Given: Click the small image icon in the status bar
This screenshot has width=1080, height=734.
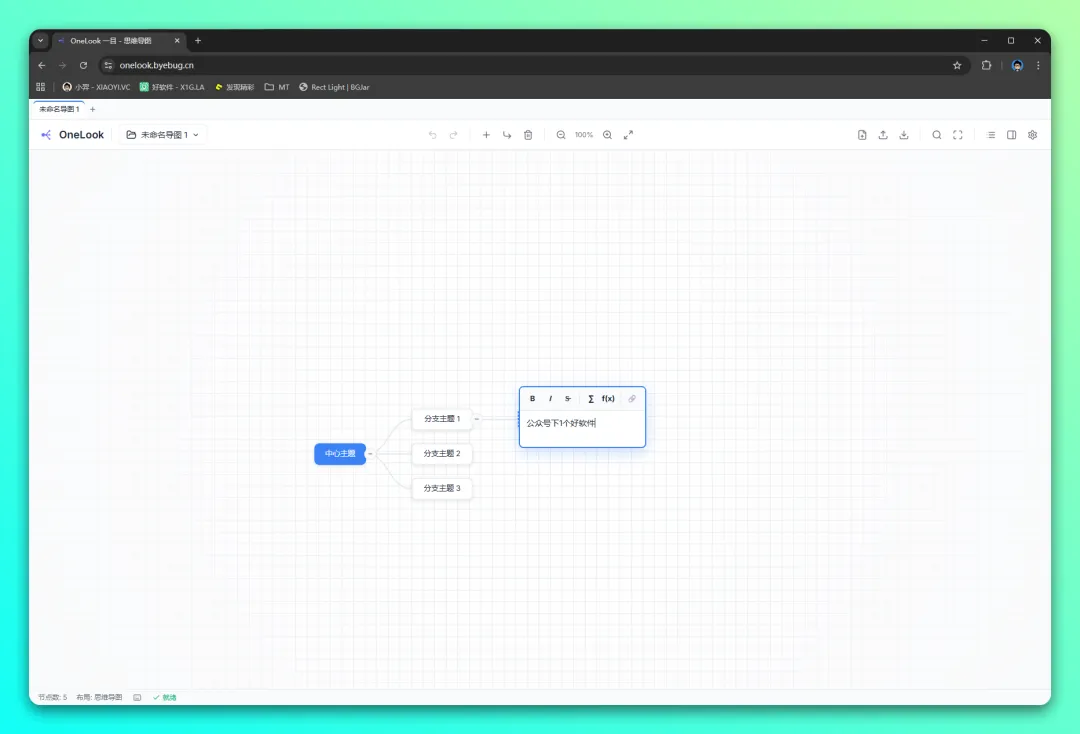Looking at the screenshot, I should click(137, 698).
